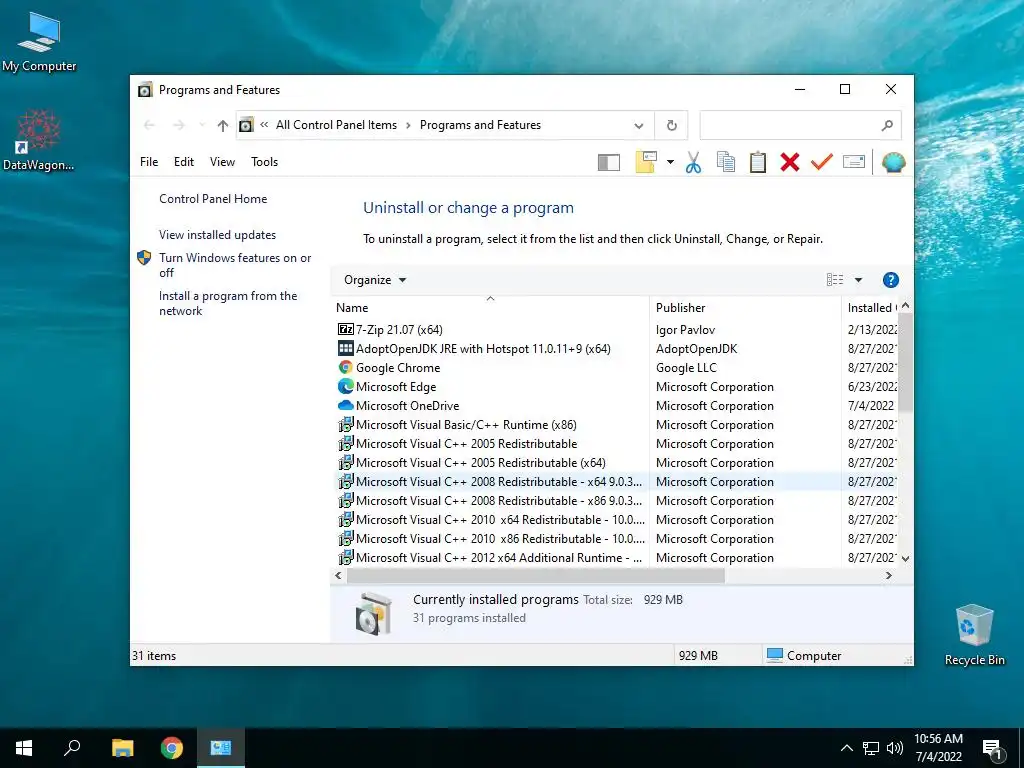
Task: Open the notification center icon
Action: pyautogui.click(x=993, y=749)
